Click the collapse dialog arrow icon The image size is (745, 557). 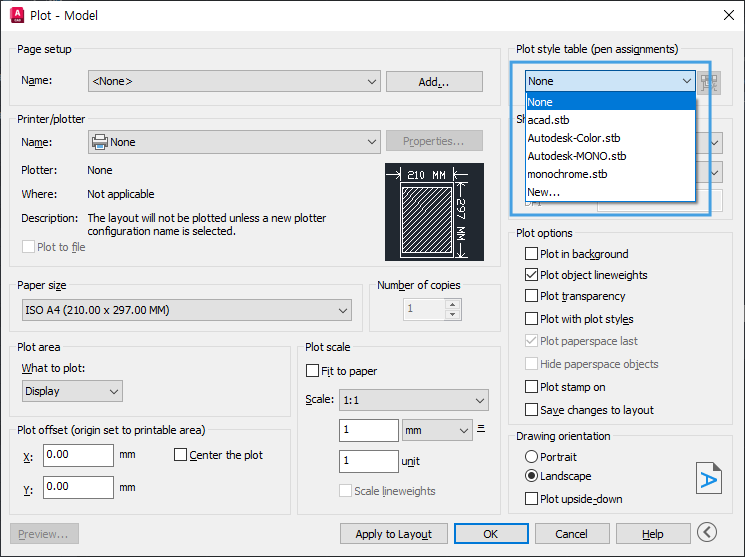pos(707,532)
